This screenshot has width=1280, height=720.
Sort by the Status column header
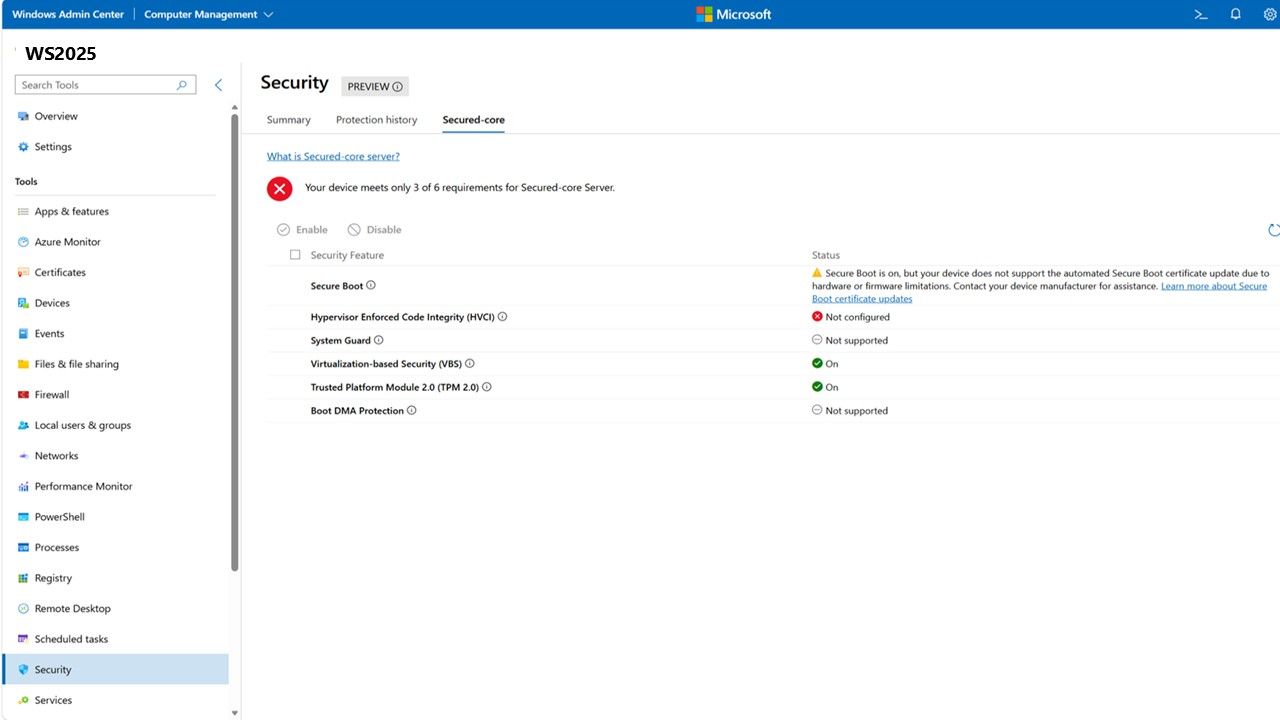826,255
